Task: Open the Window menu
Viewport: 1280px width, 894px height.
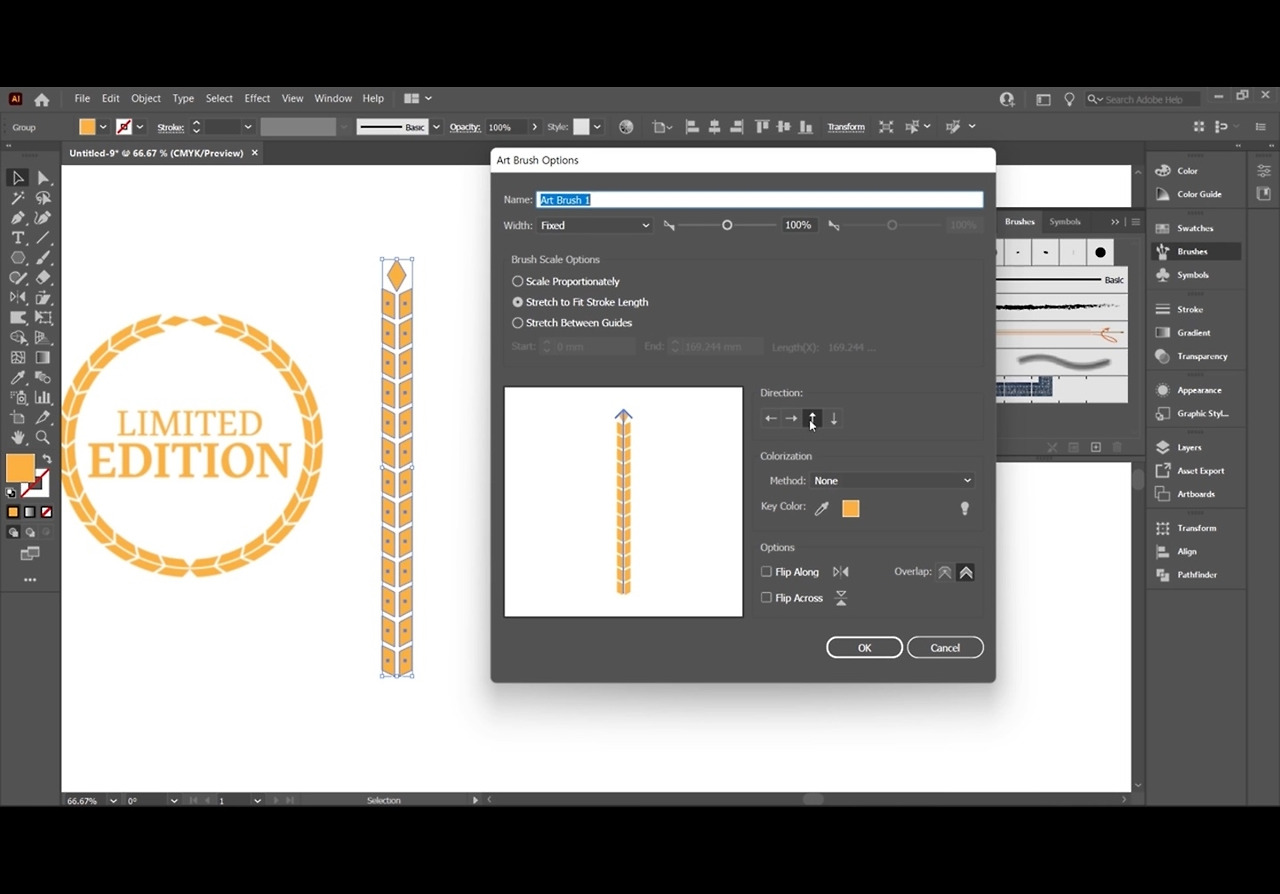Action: click(x=333, y=99)
